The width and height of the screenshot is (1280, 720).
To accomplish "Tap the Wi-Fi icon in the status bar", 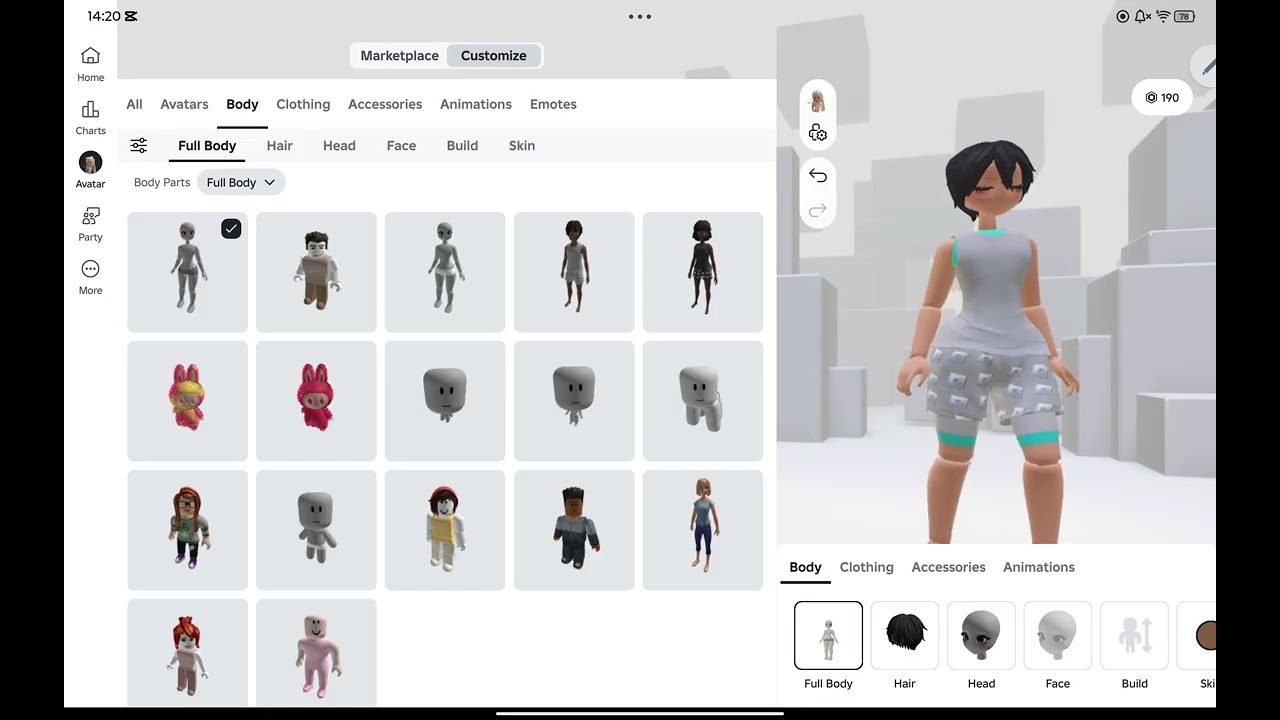I will point(1163,17).
